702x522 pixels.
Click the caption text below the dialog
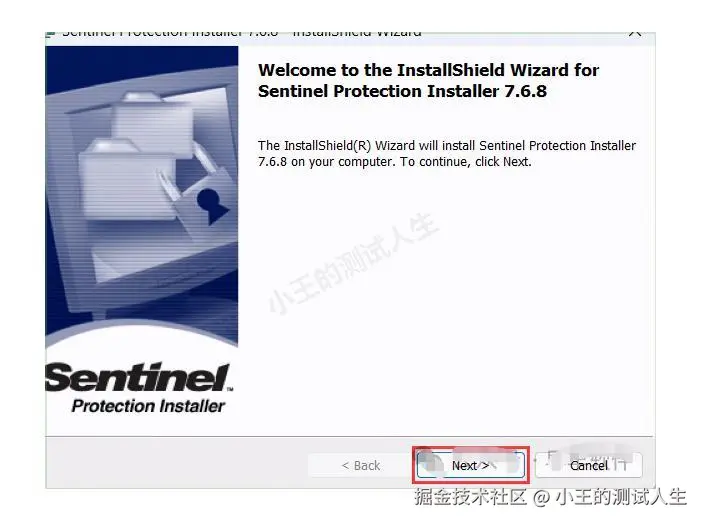tap(550, 497)
